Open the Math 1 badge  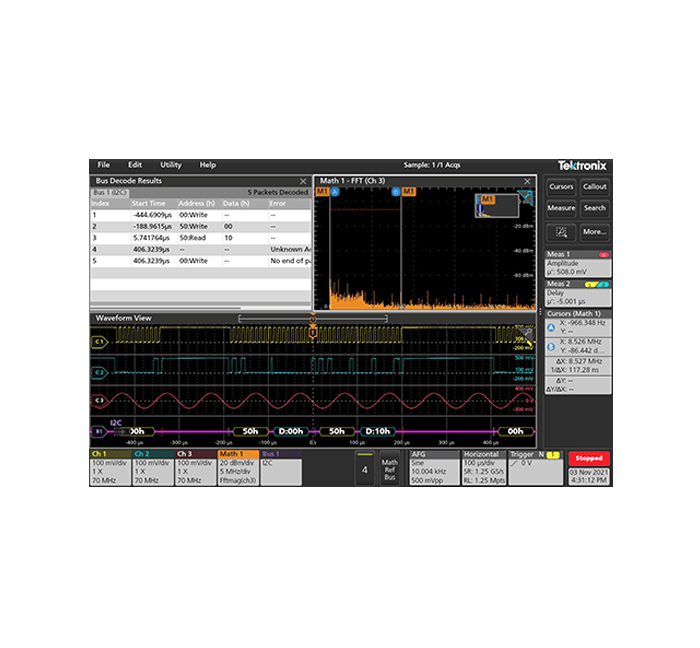[x=238, y=467]
